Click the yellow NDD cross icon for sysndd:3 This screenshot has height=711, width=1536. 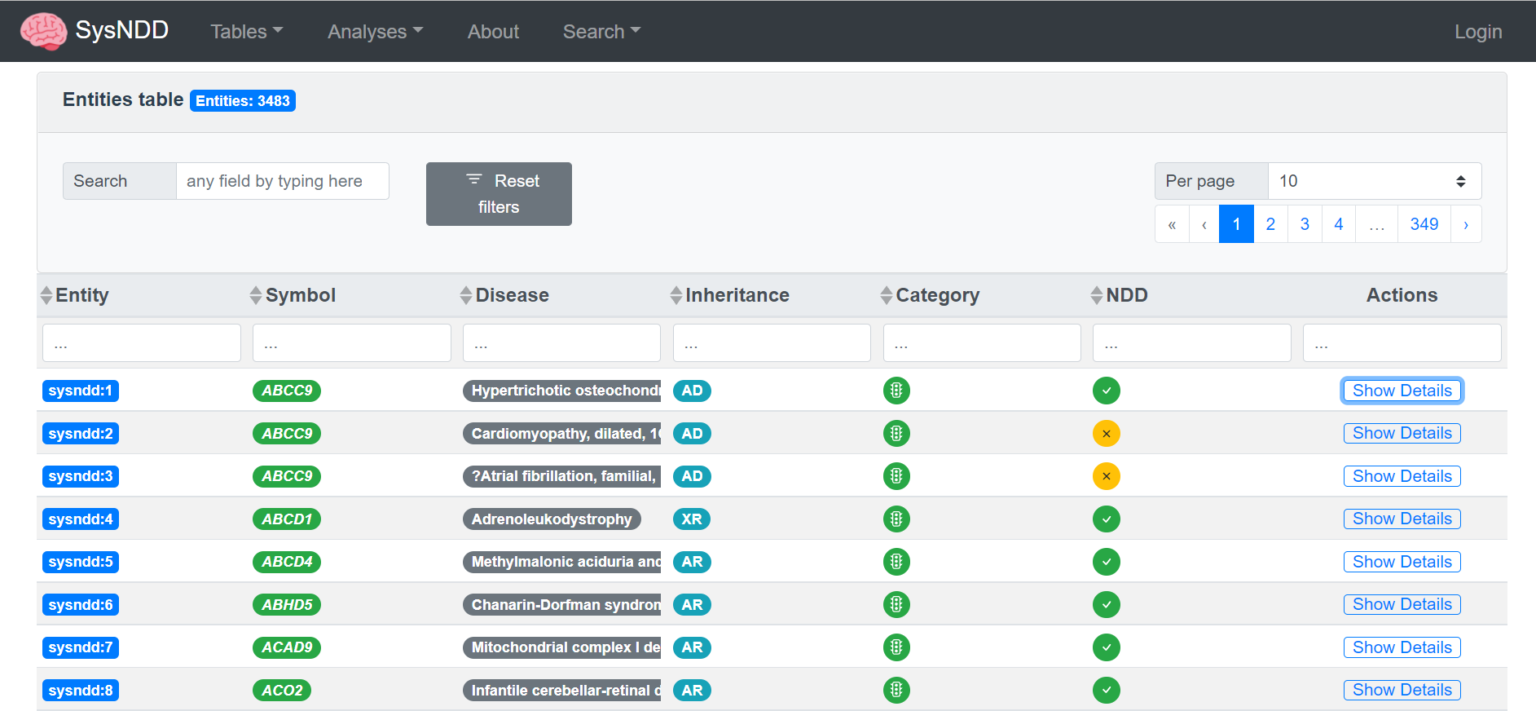[1106, 477]
